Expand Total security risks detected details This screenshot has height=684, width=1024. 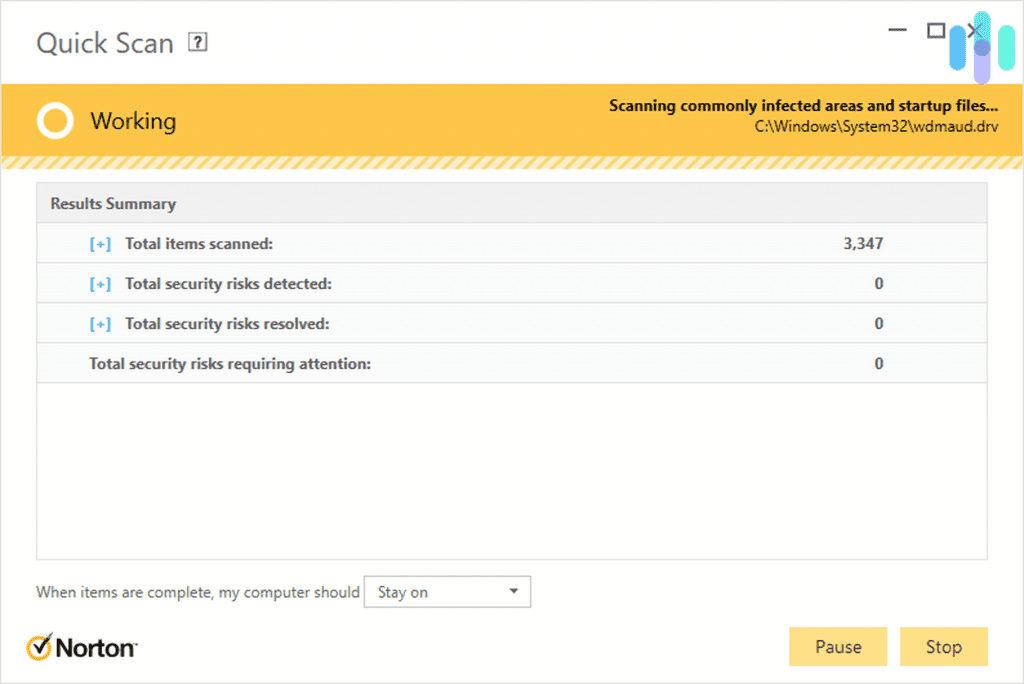(x=100, y=284)
